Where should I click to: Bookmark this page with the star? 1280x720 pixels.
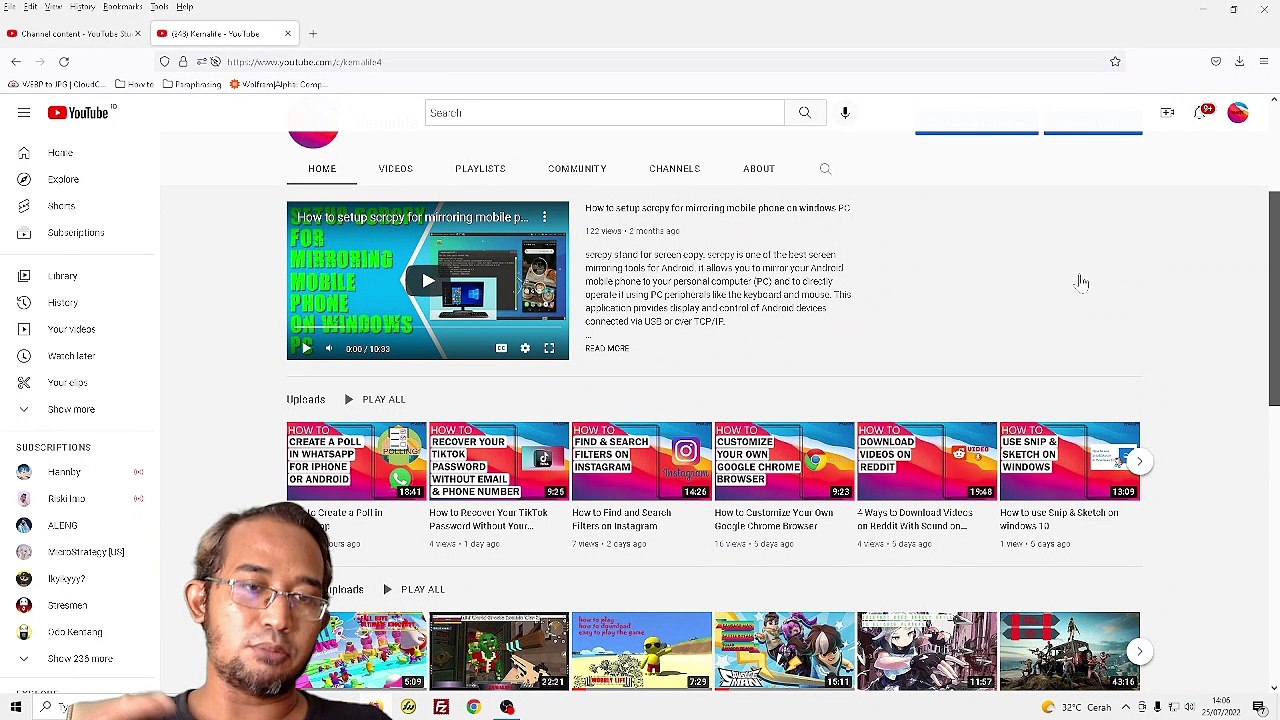pyautogui.click(x=1115, y=62)
